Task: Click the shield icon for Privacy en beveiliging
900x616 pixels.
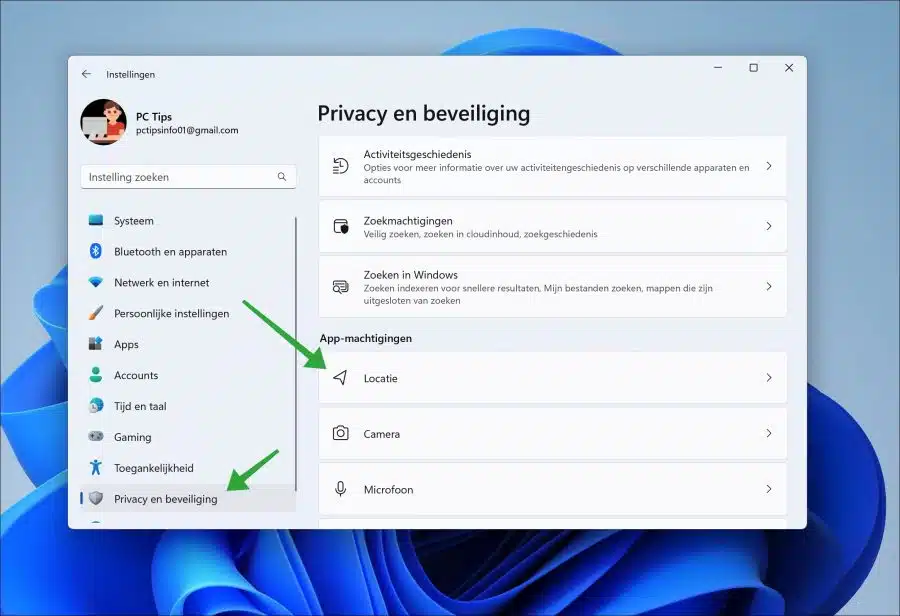Action: (96, 498)
